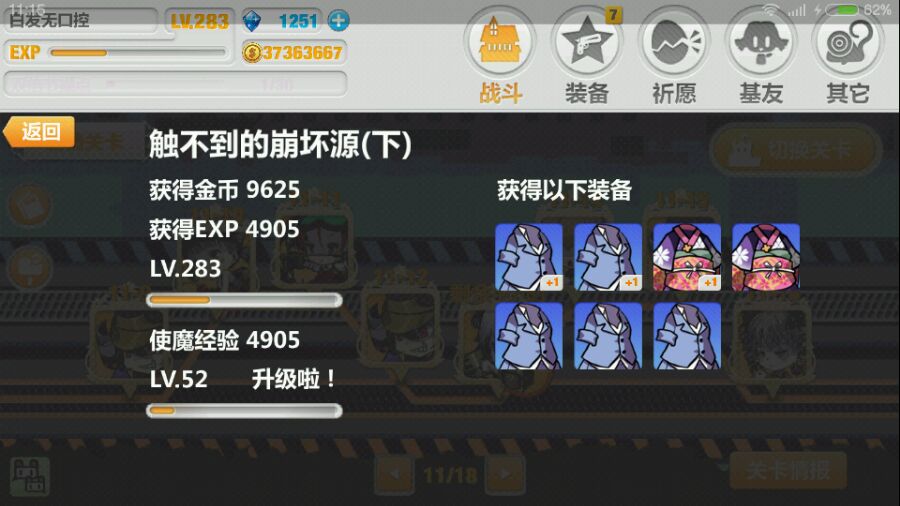The width and height of the screenshot is (900, 506).
Task: Select the last blue suit in the second row
Action: (687, 336)
